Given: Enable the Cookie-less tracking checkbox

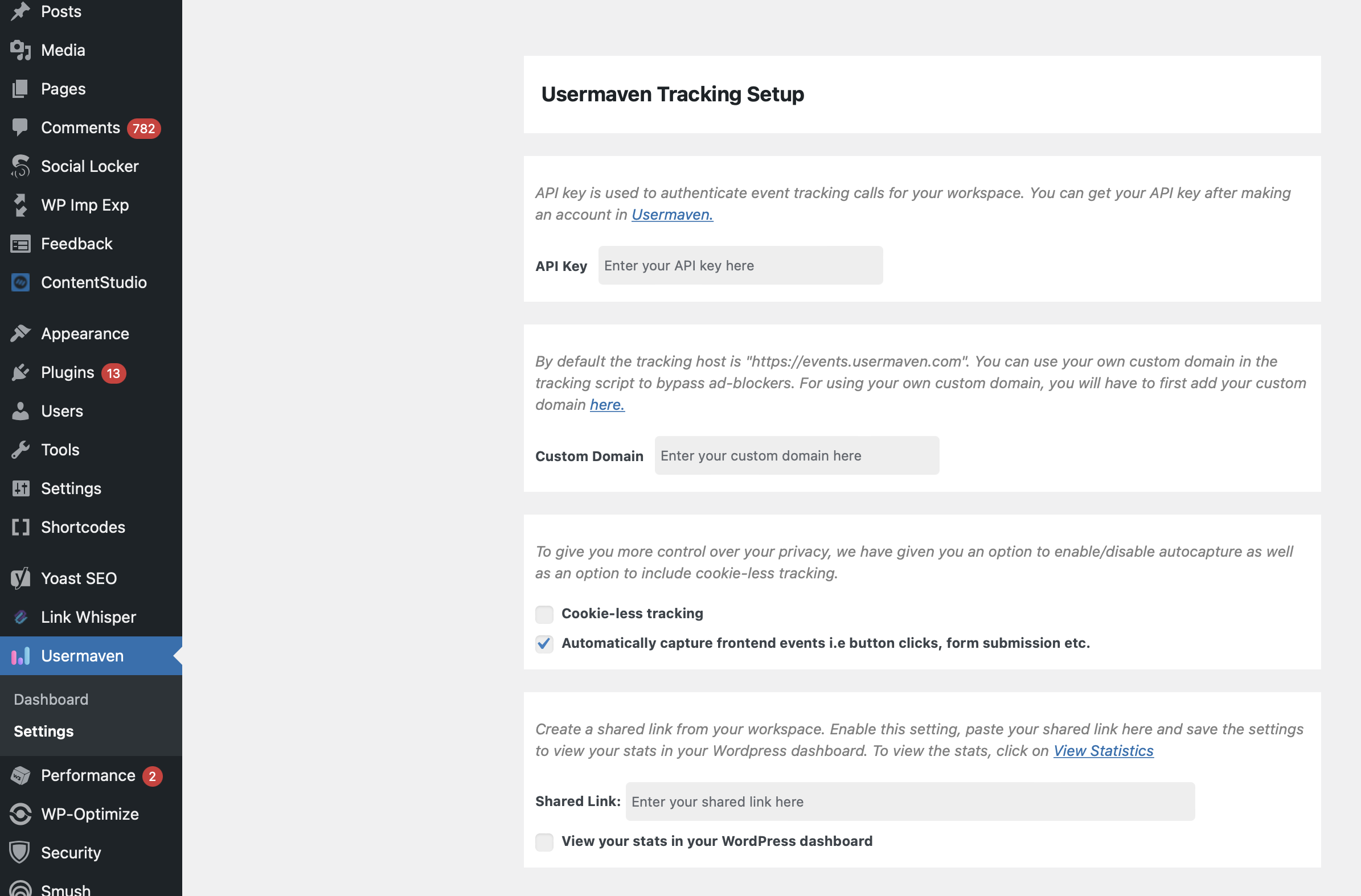Looking at the screenshot, I should coord(544,614).
